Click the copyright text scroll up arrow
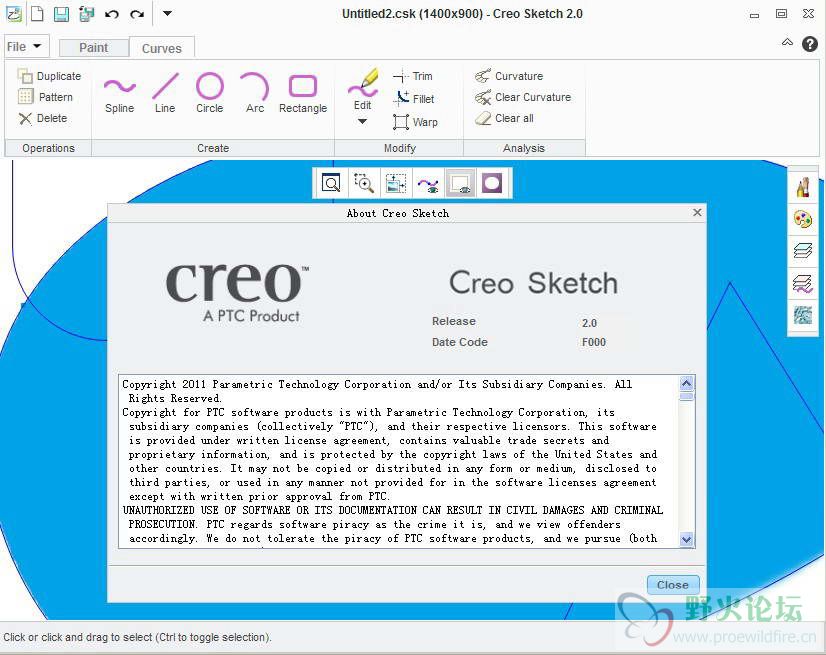The image size is (826, 655). (x=686, y=383)
